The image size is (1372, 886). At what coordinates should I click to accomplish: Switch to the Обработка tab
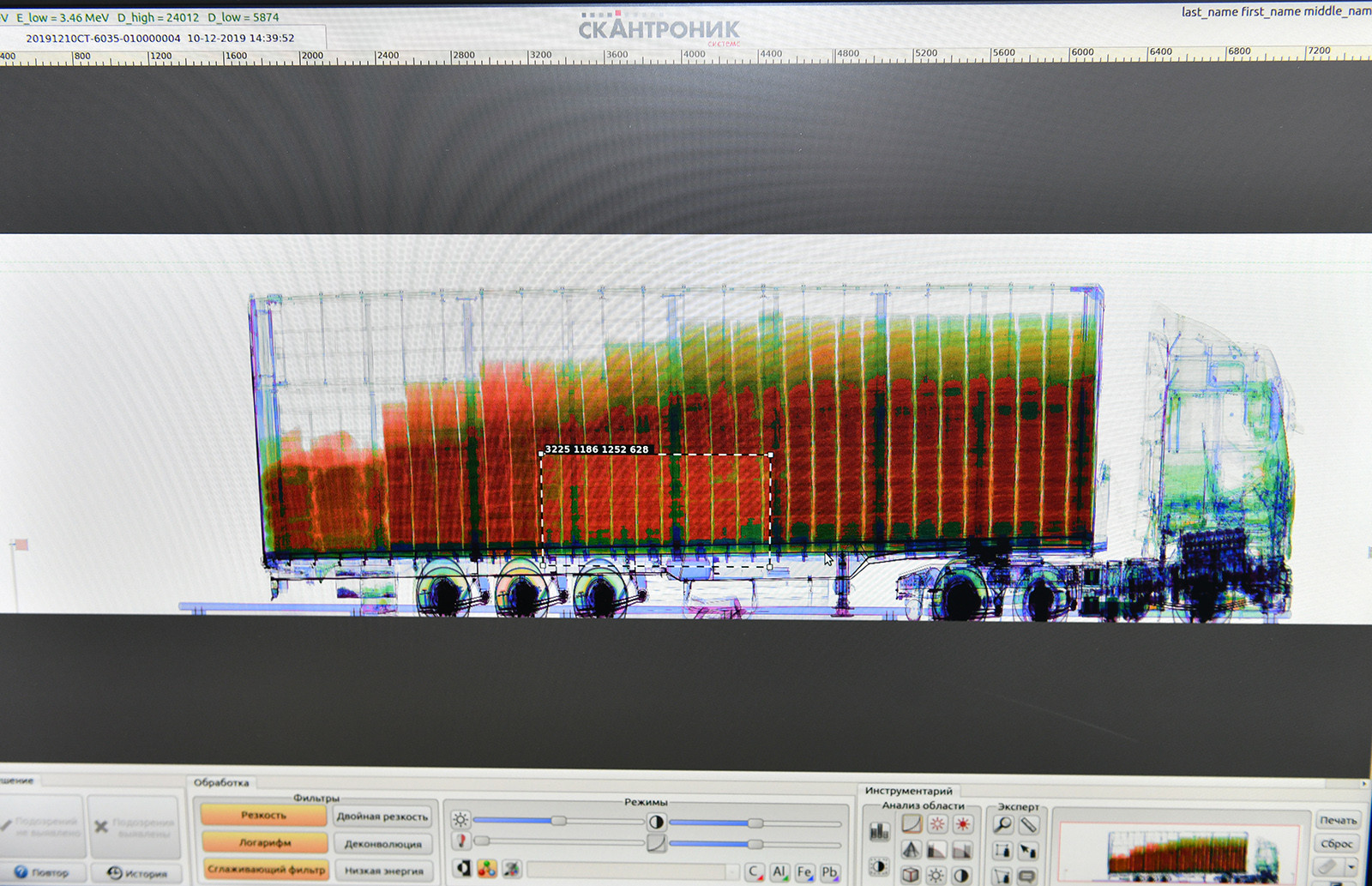[221, 782]
